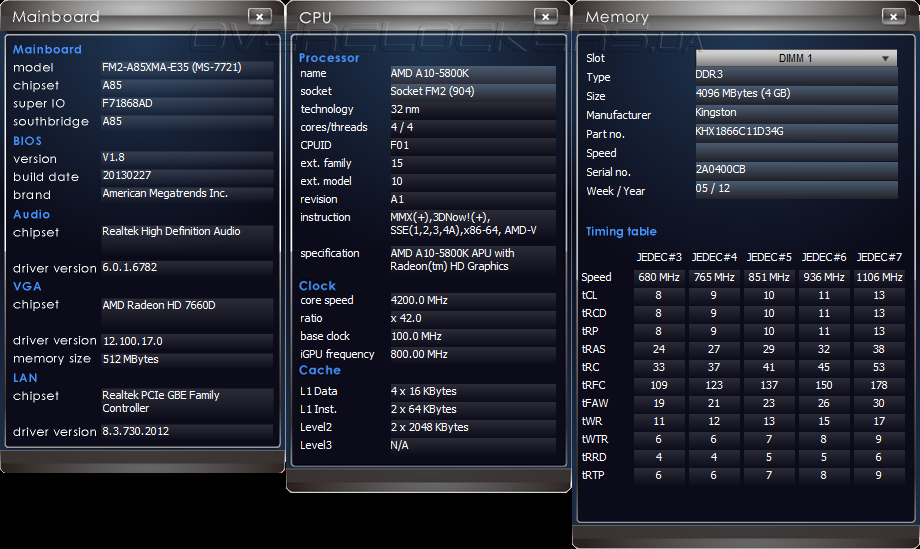Screen dimensions: 920x549
Task: Click JEDEC#7 speed 1106 MHz
Action: point(879,277)
